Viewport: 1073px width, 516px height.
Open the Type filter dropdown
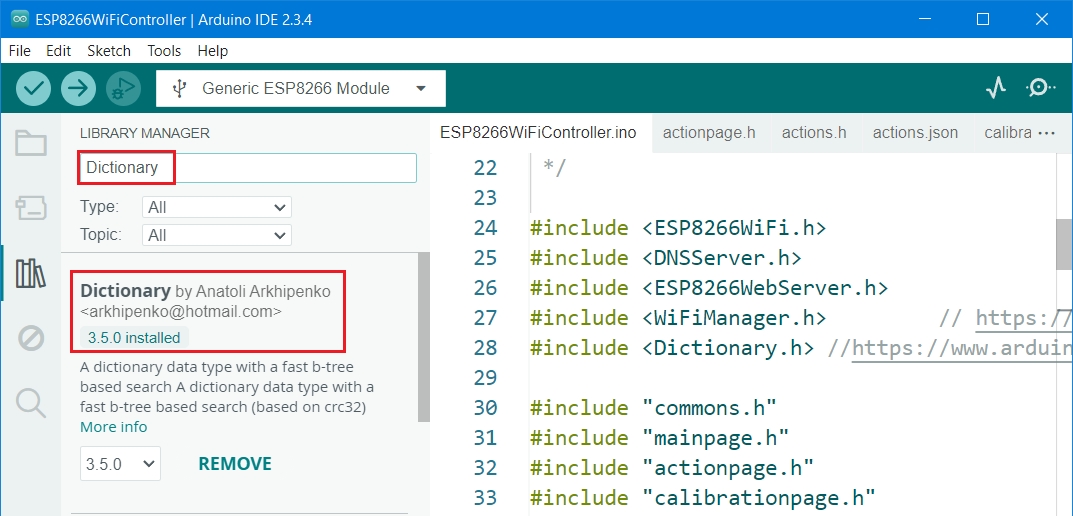coord(217,207)
